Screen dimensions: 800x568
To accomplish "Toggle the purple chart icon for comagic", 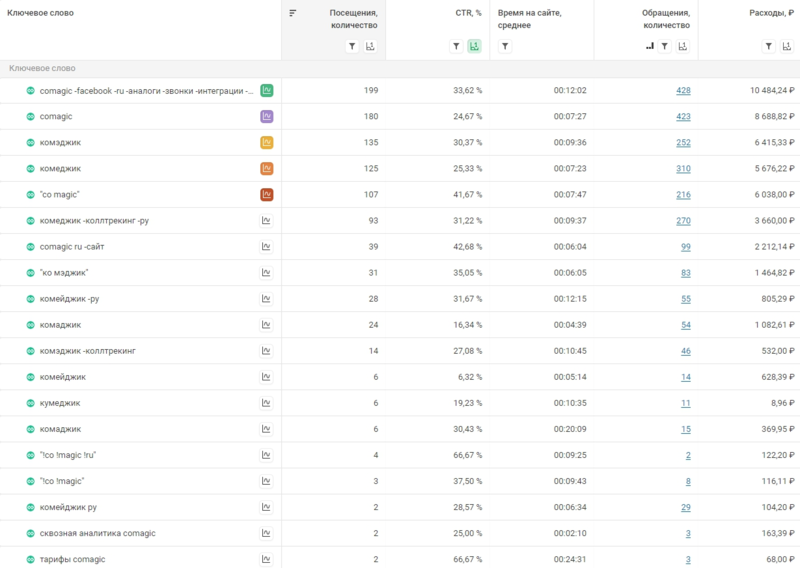I will 266,116.
